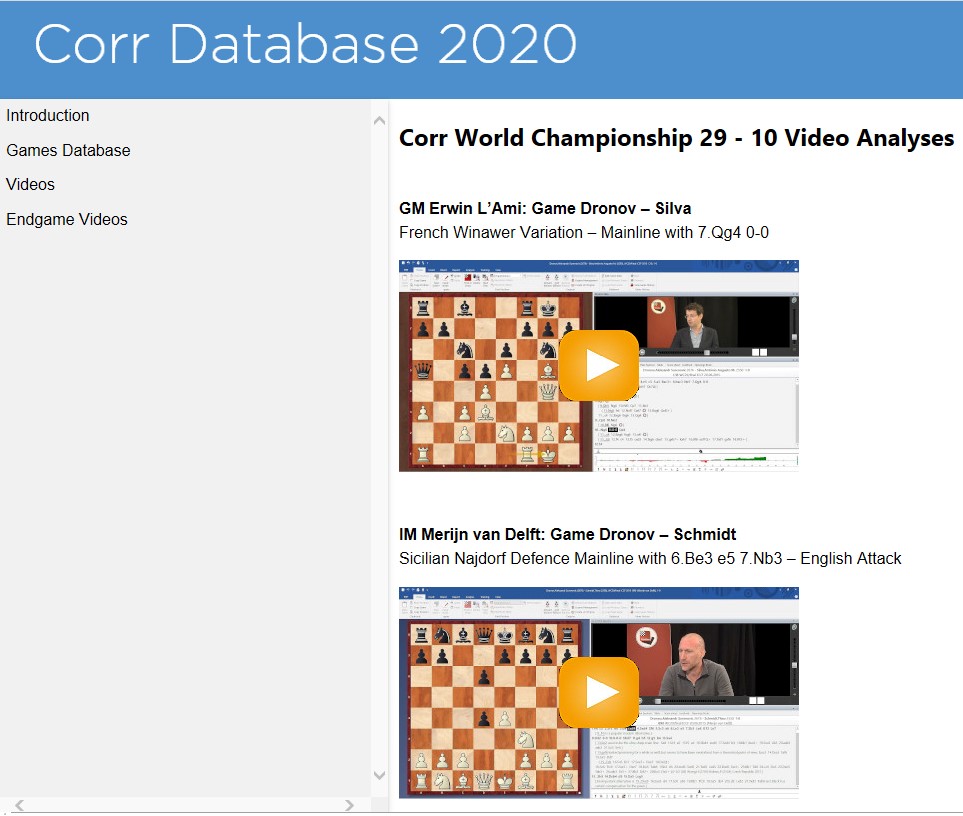Click Merijn van Delft's webcam picture
963x816 pixels.
pyautogui.click(x=694, y=660)
